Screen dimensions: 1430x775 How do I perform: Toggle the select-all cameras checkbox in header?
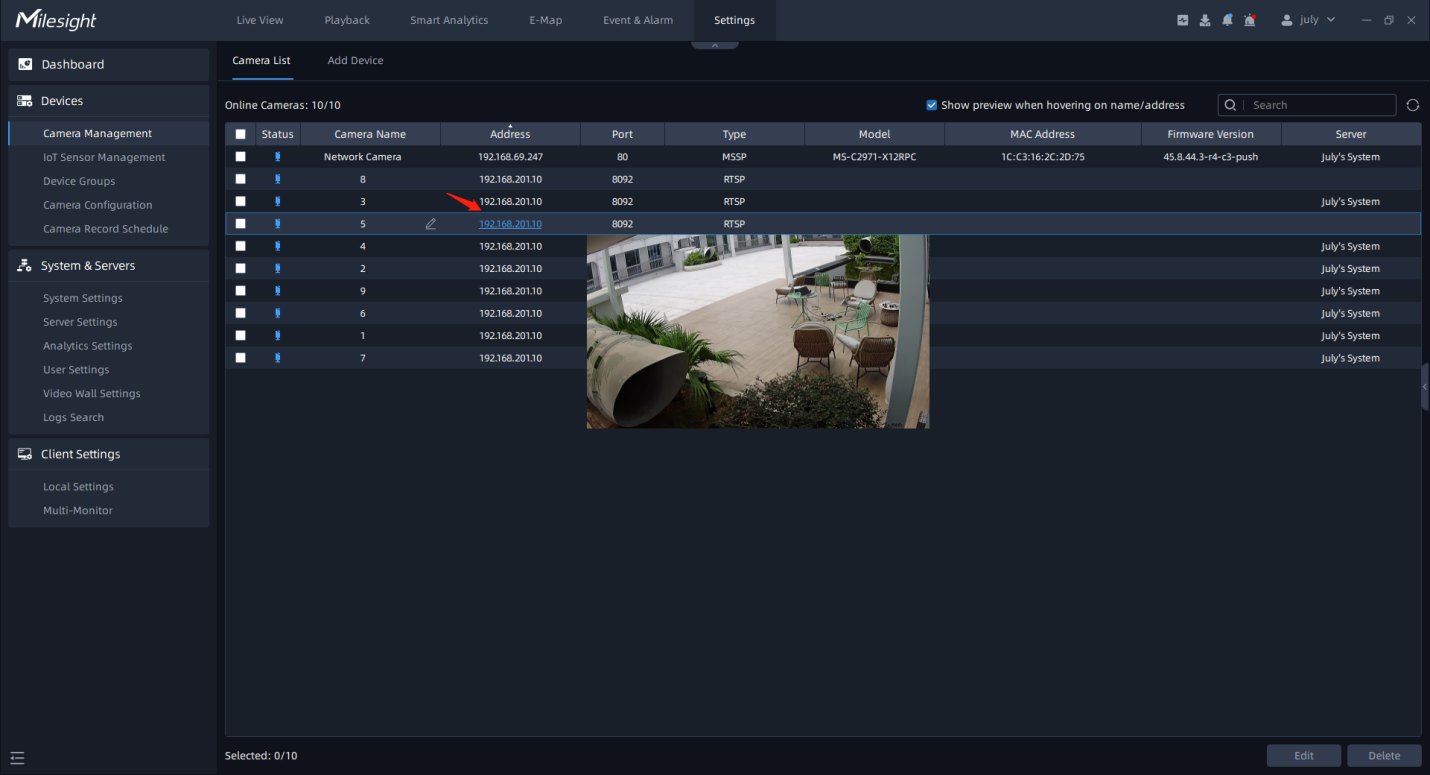pyautogui.click(x=240, y=134)
